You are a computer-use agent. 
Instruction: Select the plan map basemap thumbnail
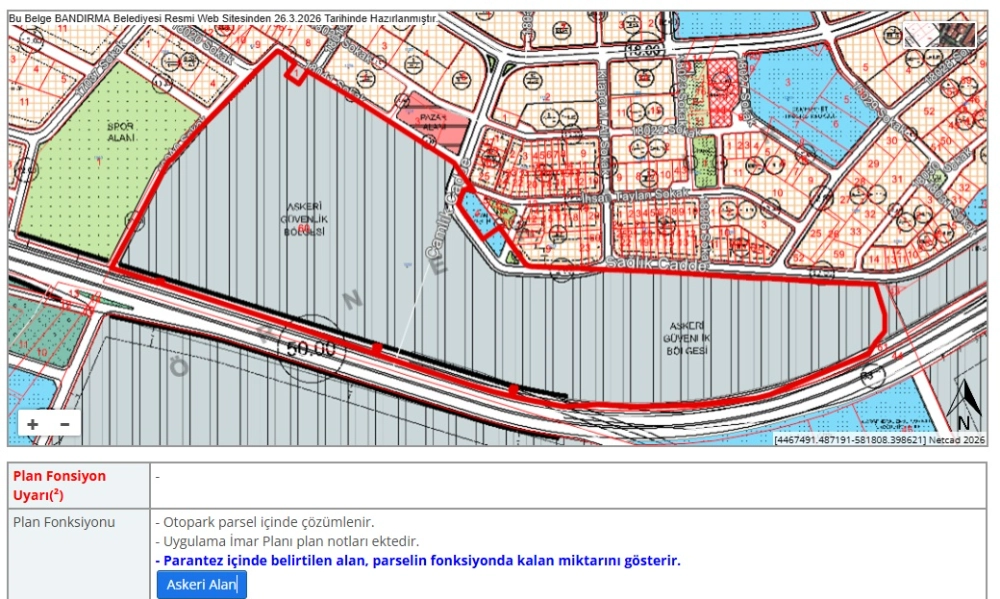click(921, 35)
